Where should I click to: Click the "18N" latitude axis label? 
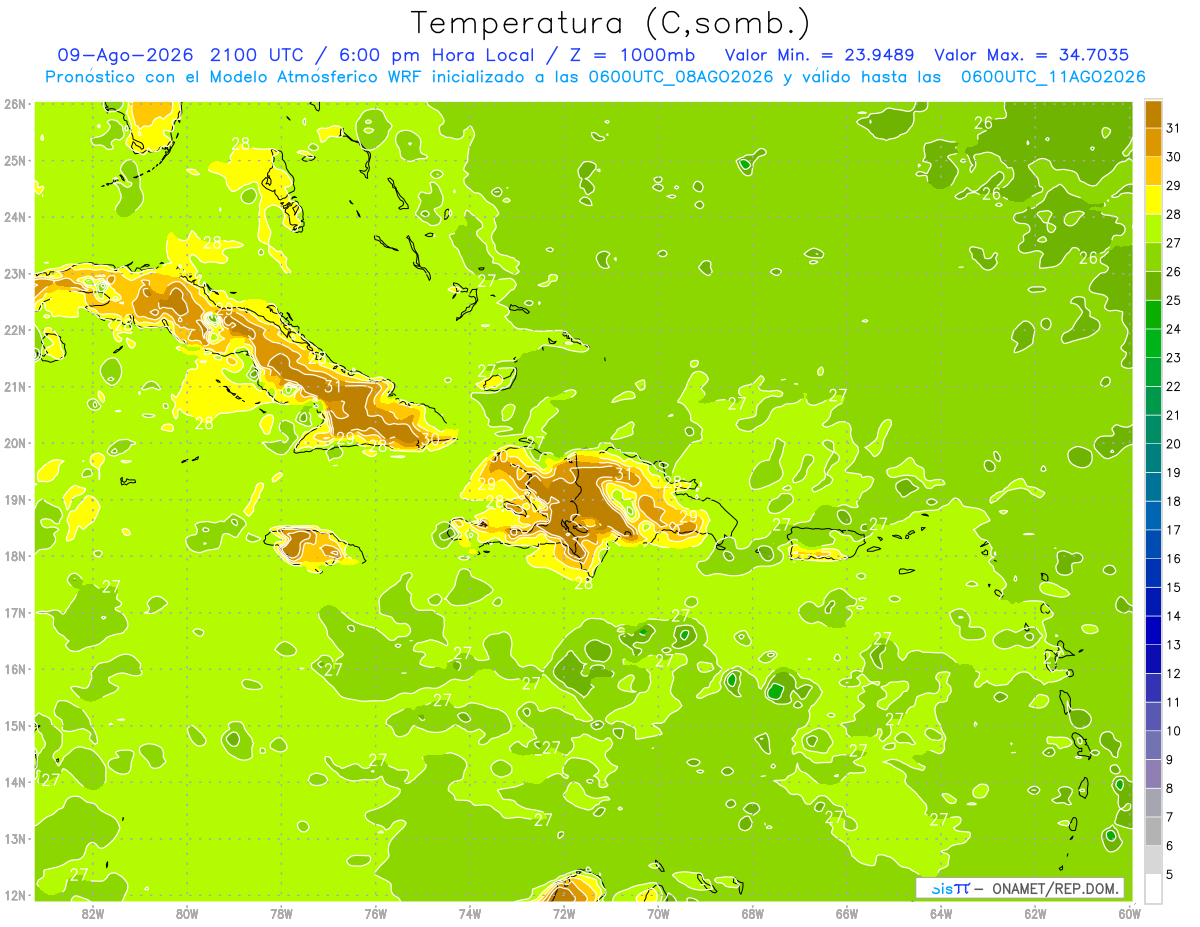(x=14, y=556)
